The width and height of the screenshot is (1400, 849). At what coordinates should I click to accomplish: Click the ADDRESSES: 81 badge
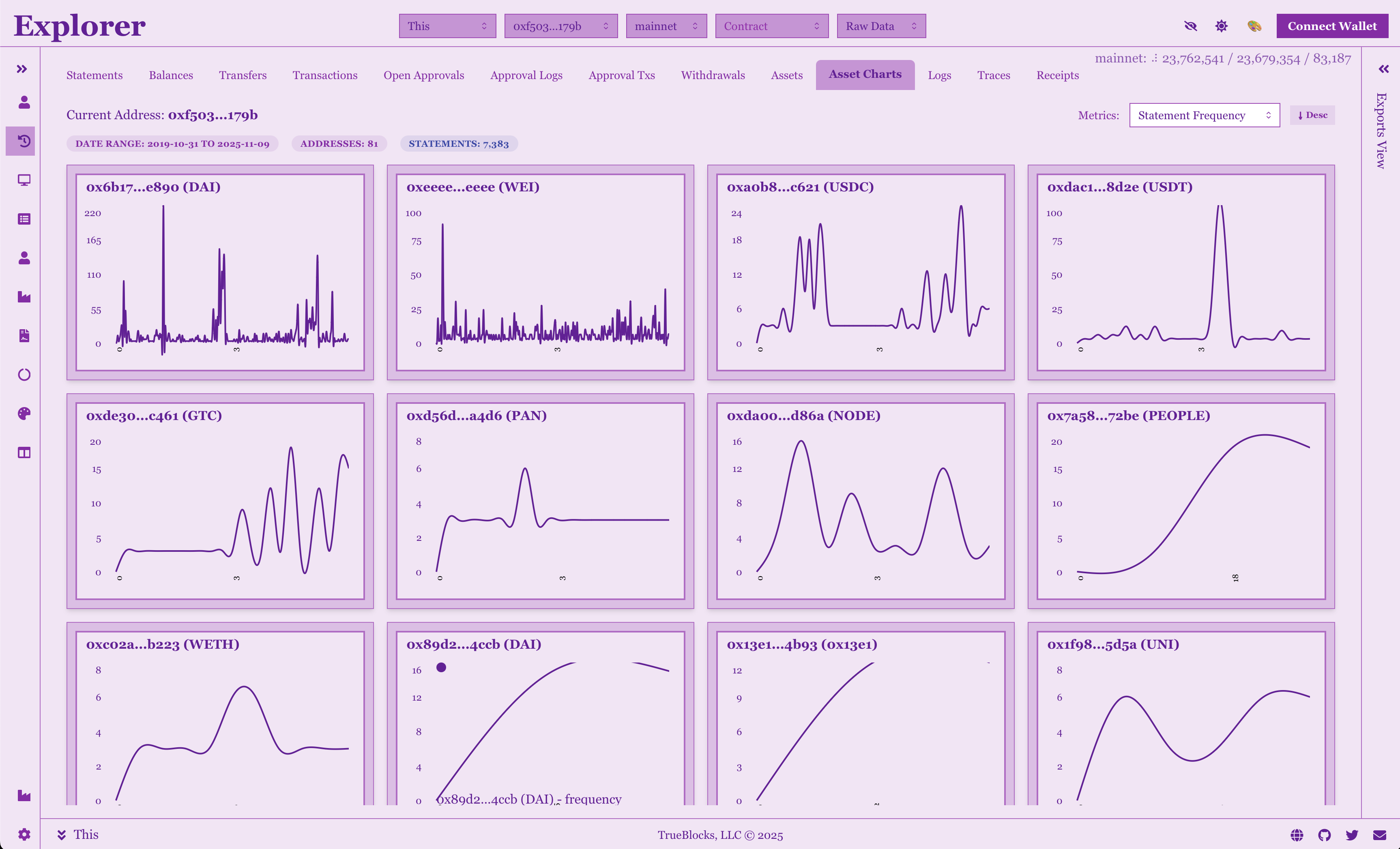(339, 144)
